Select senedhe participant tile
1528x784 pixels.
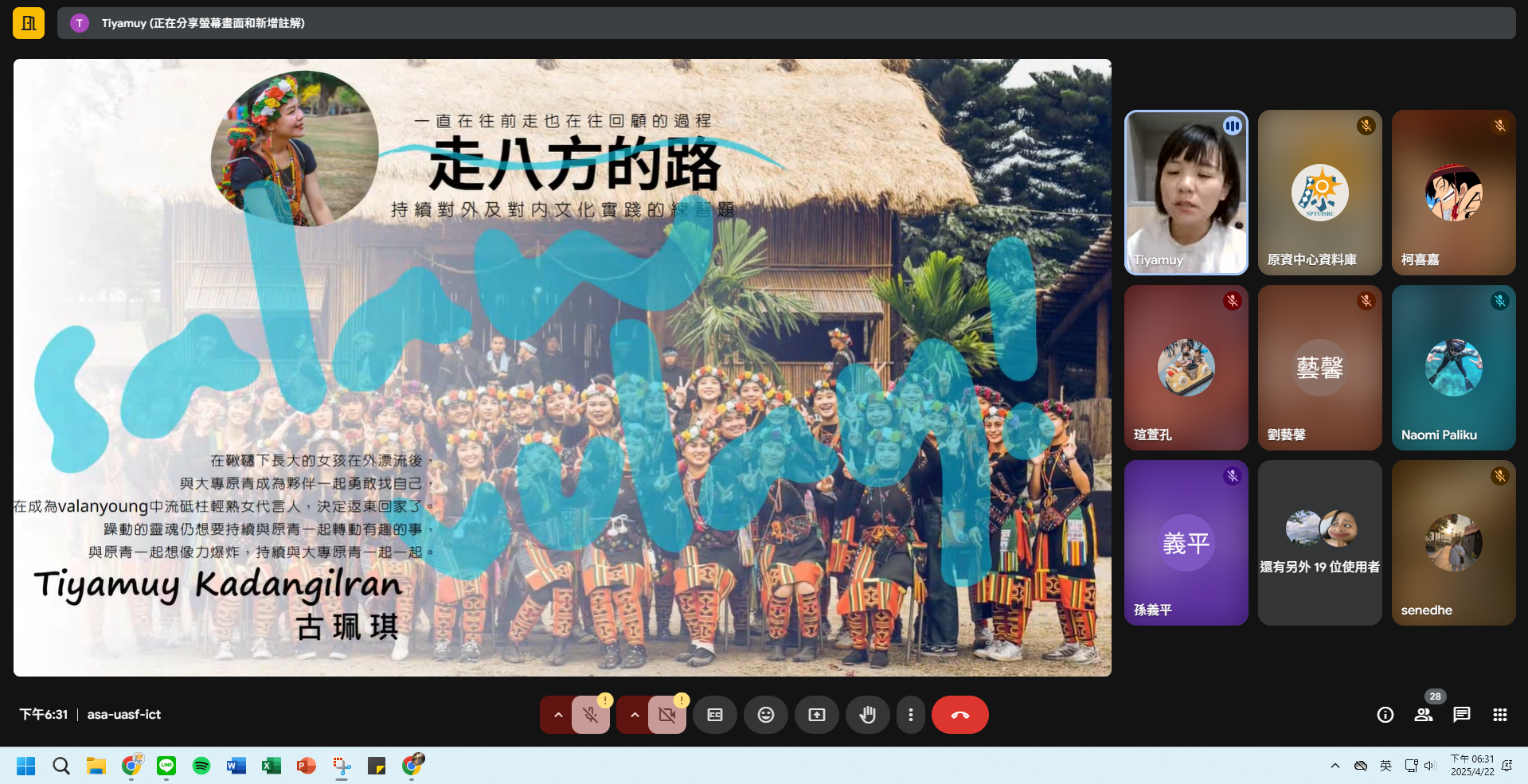(x=1454, y=543)
